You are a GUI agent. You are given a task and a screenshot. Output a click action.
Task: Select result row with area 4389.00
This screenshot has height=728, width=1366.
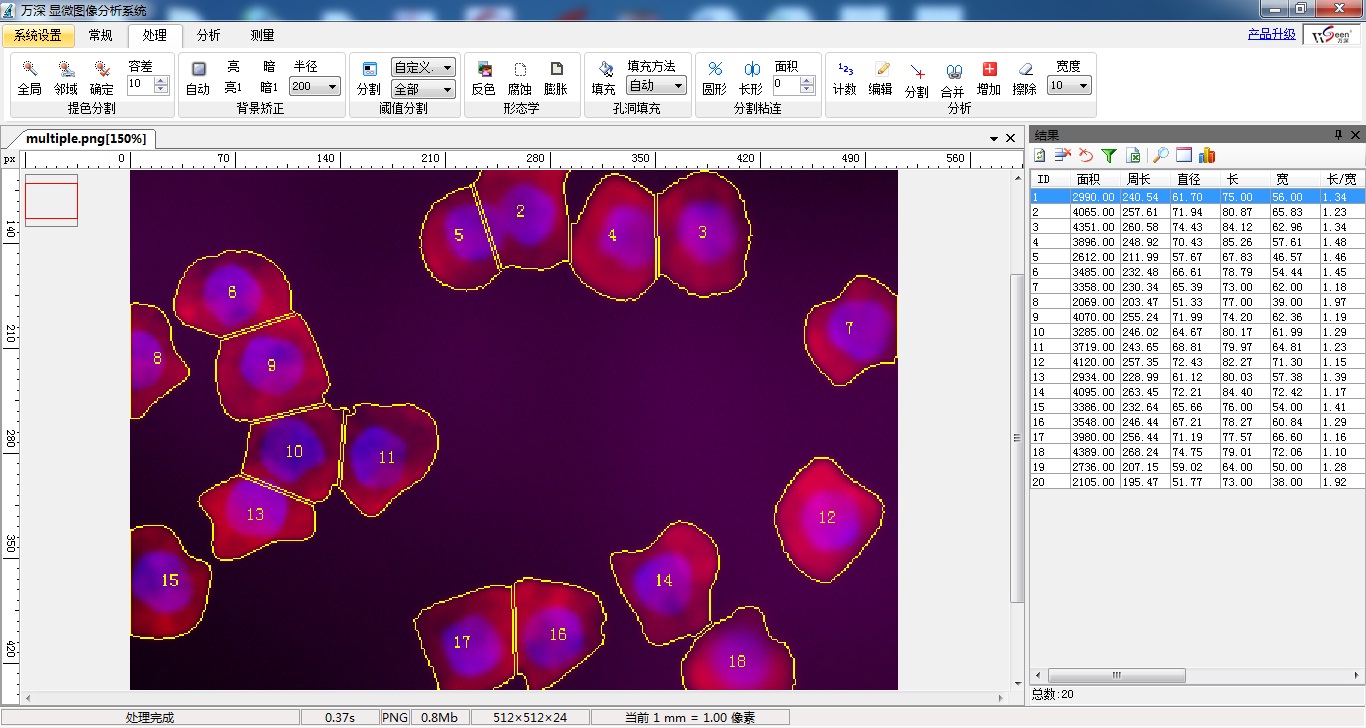(1198, 452)
